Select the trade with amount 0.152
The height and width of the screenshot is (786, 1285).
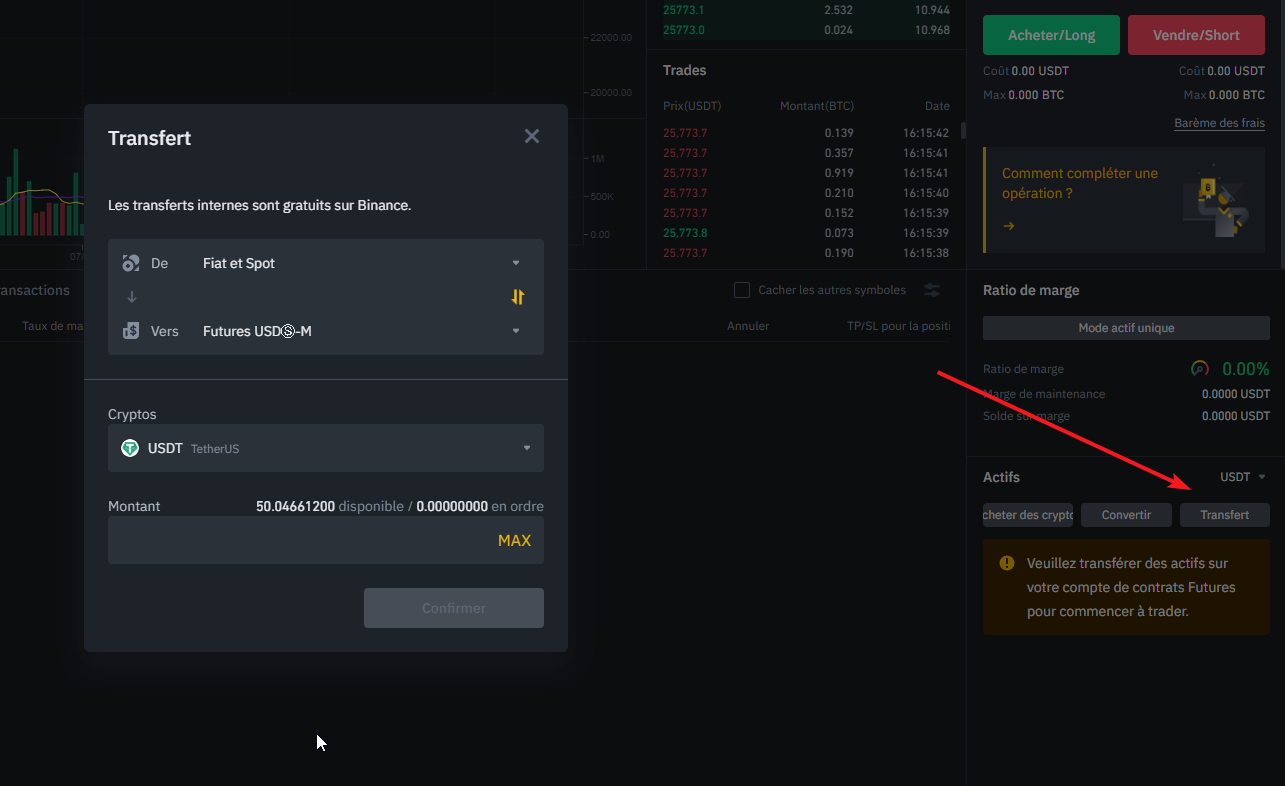[x=806, y=213]
